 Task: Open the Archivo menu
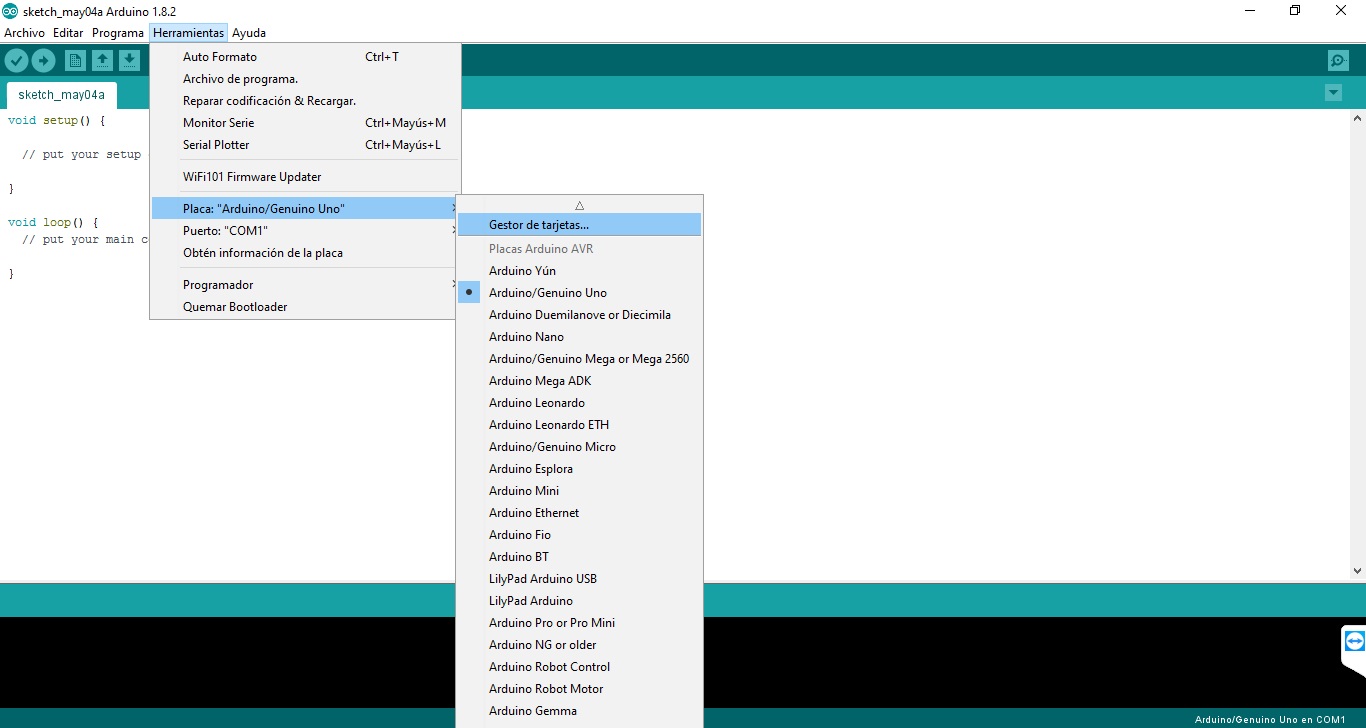click(25, 33)
